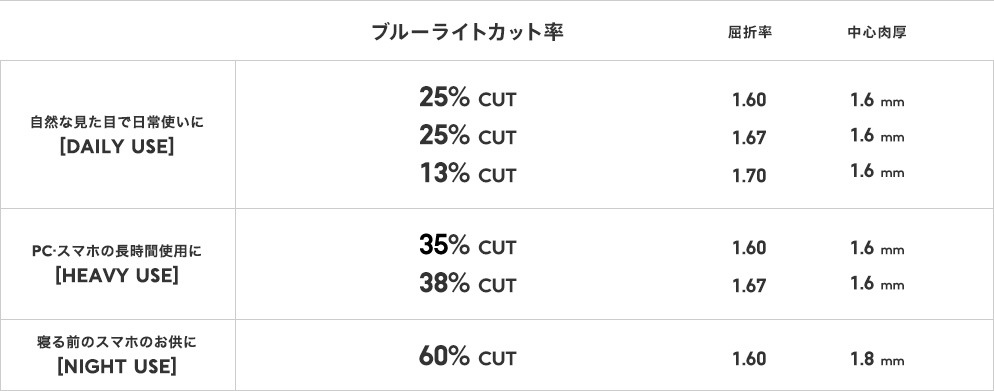Click the 1.70 refractive index value
Screen dimensions: 994x391
coord(749,176)
